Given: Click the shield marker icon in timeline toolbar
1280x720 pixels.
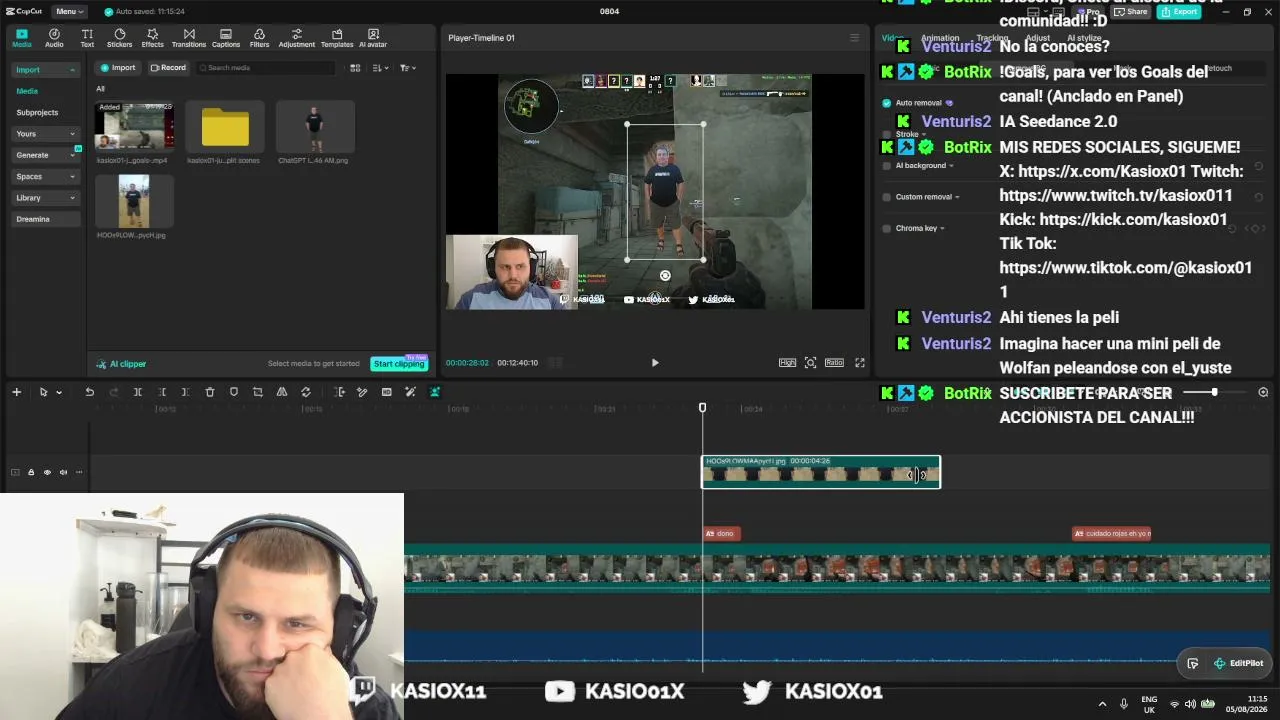Looking at the screenshot, I should pyautogui.click(x=234, y=392).
